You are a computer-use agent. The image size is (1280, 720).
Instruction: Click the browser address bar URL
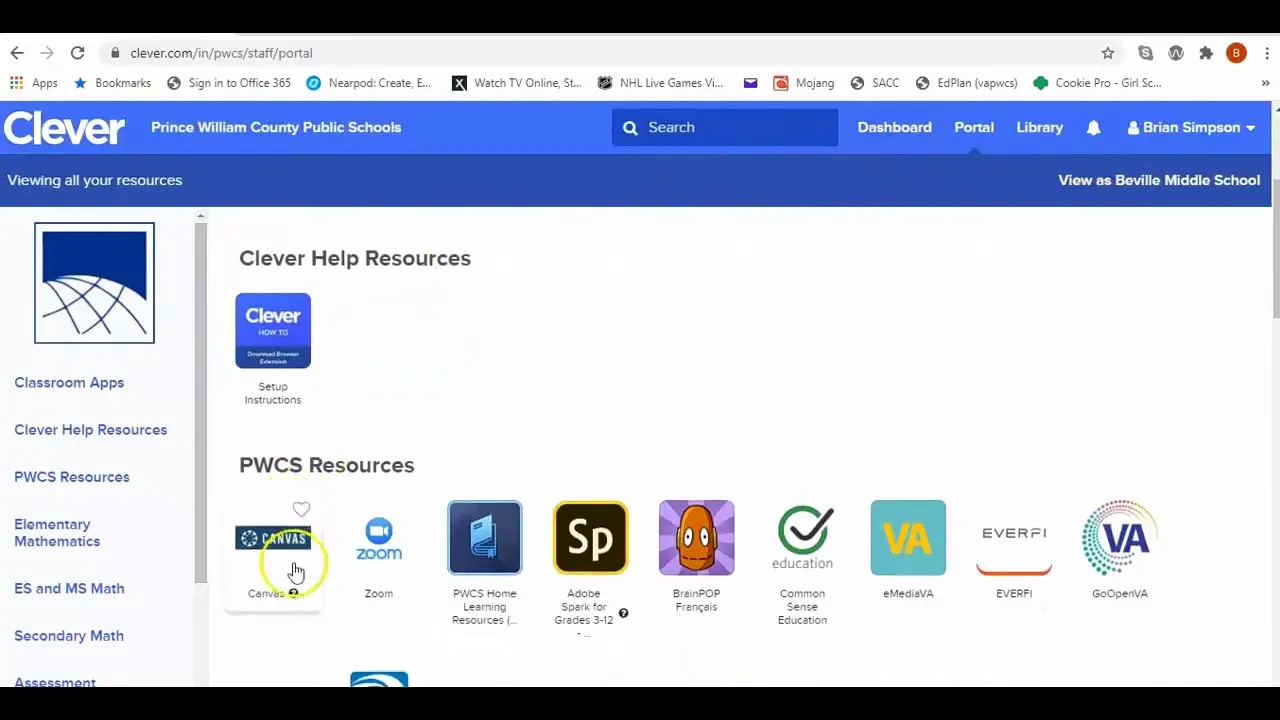pyautogui.click(x=221, y=53)
